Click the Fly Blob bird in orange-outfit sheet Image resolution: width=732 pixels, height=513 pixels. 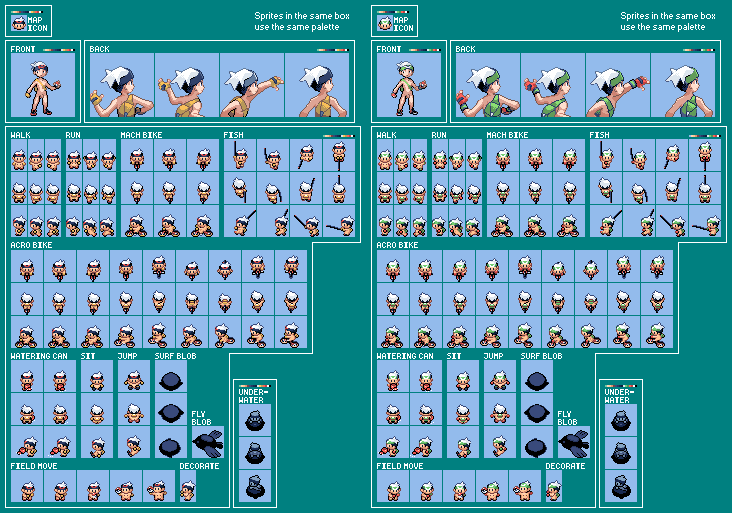208,442
